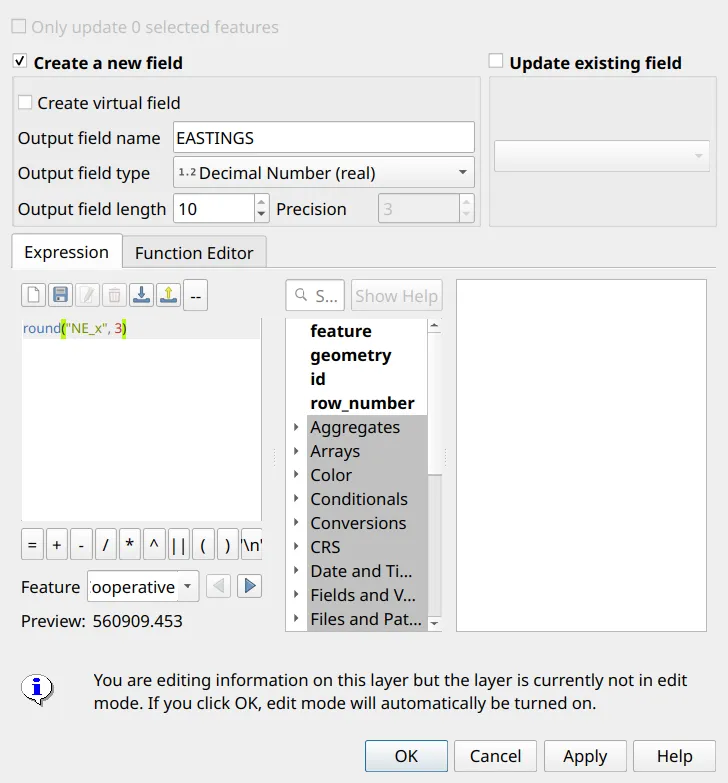
Task: Click the Output field length value box
Action: click(x=214, y=208)
